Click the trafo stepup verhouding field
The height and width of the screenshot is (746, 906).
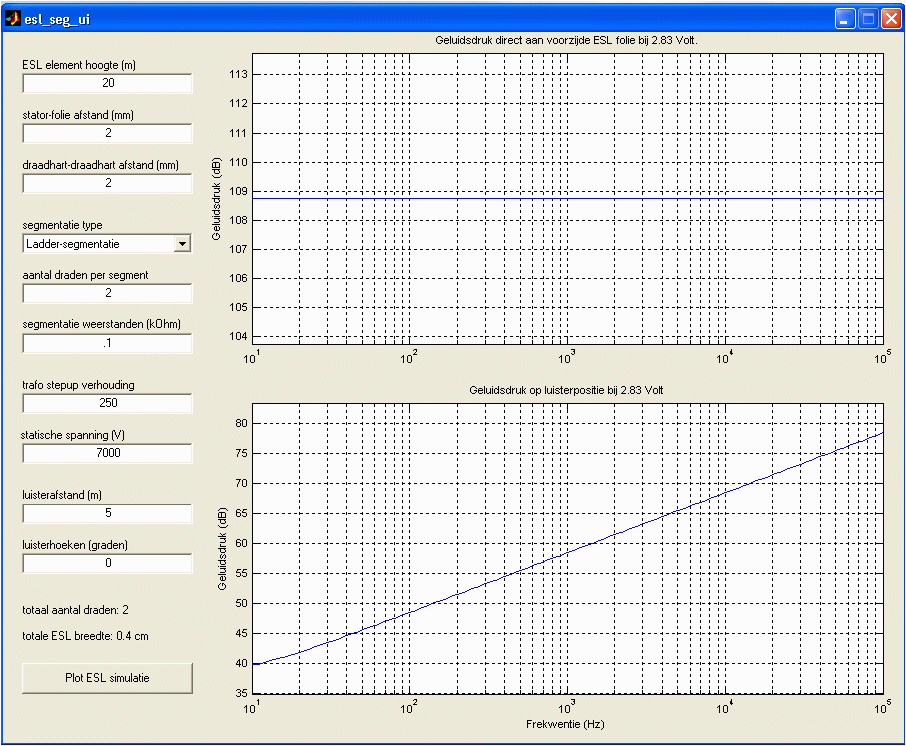pyautogui.click(x=107, y=403)
